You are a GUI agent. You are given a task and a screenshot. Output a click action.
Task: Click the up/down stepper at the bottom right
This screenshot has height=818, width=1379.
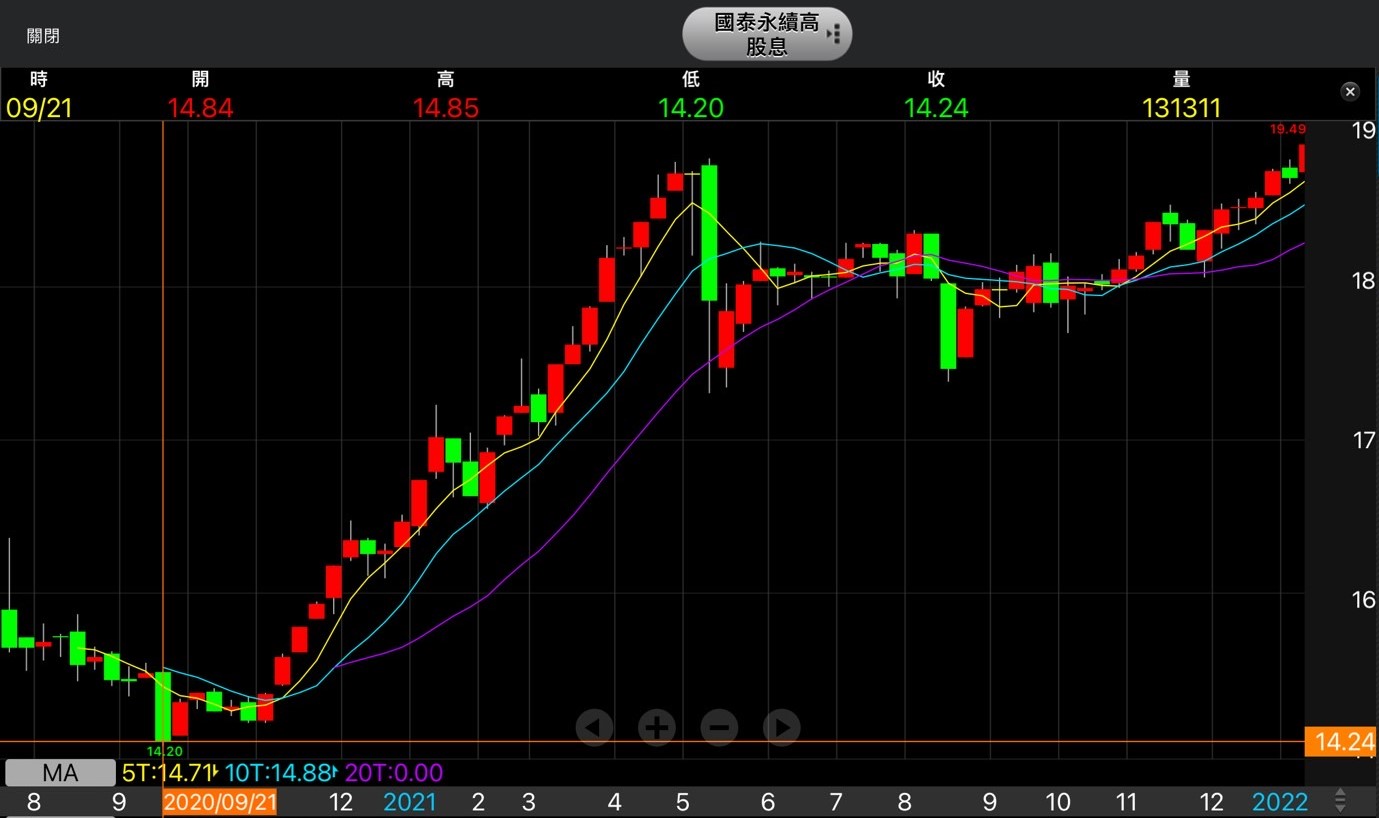(x=1340, y=801)
